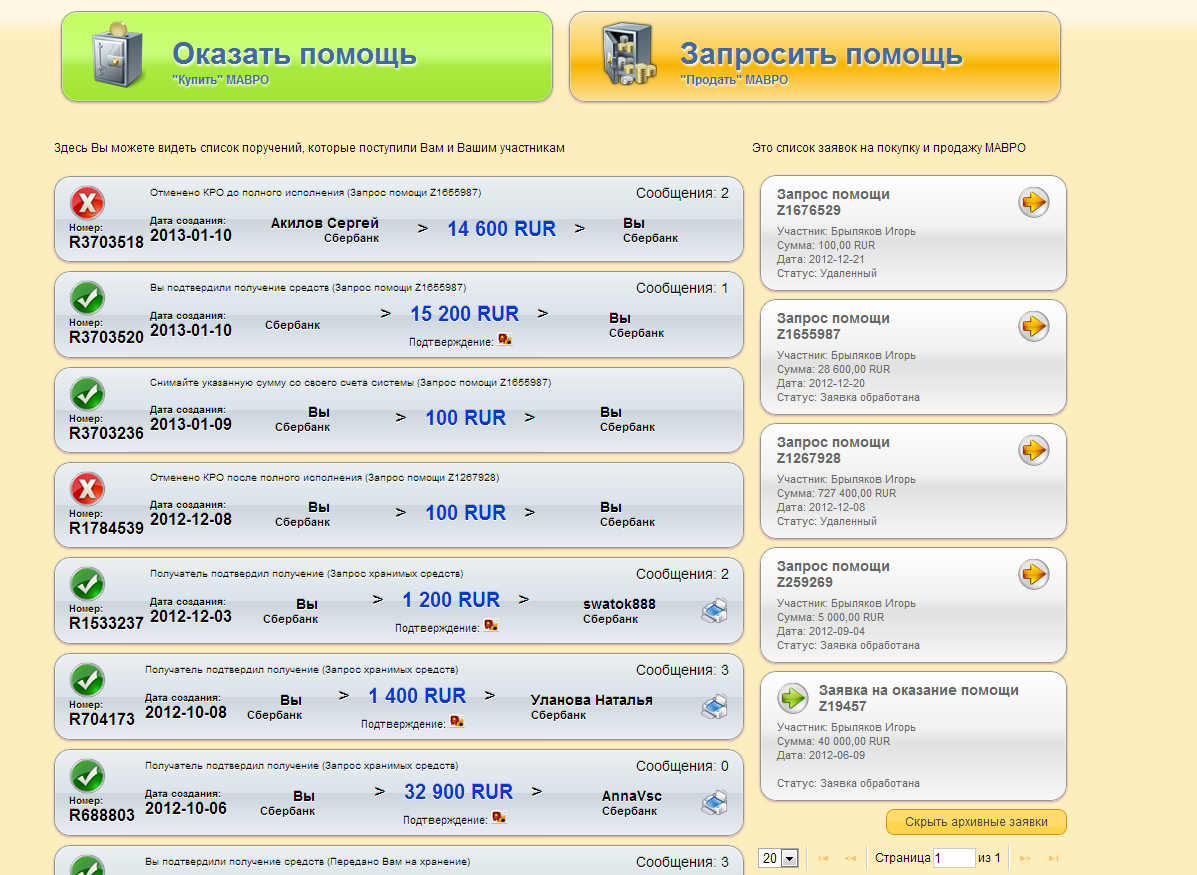Open 'Сообщения: 2' of order R1533237
Screen dimensions: 1197x875
(682, 574)
